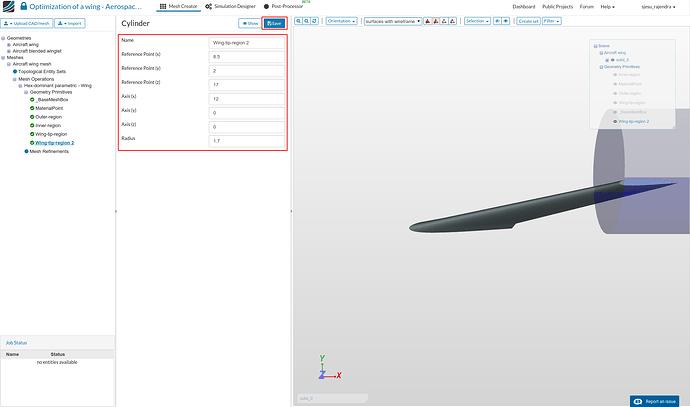Activate the first red pick-mode triangle icon
690x407 pixels.
click(427, 21)
